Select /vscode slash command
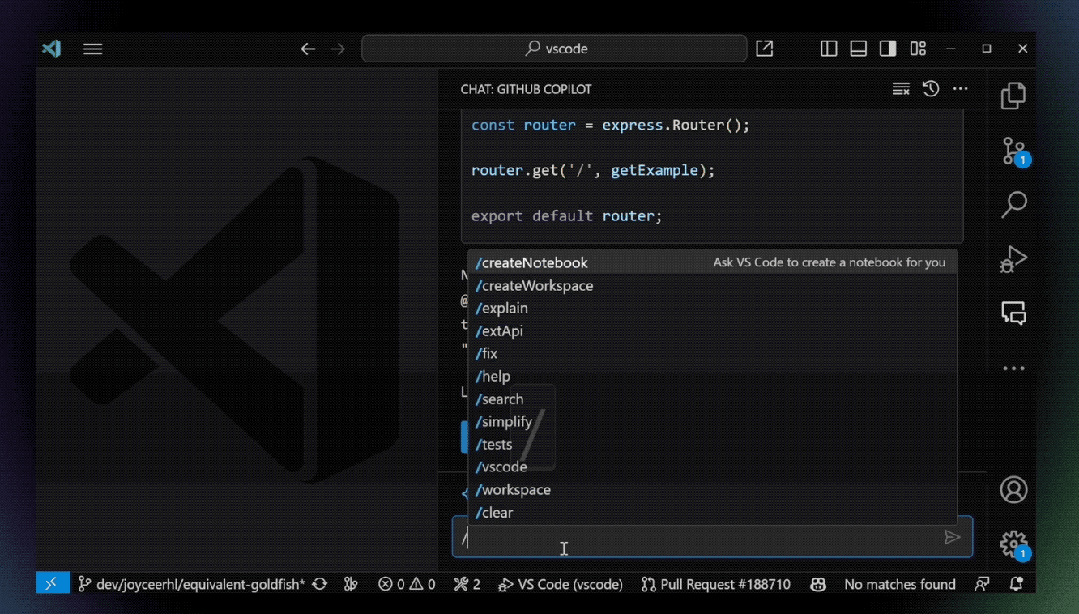1079x614 pixels. coord(712,467)
